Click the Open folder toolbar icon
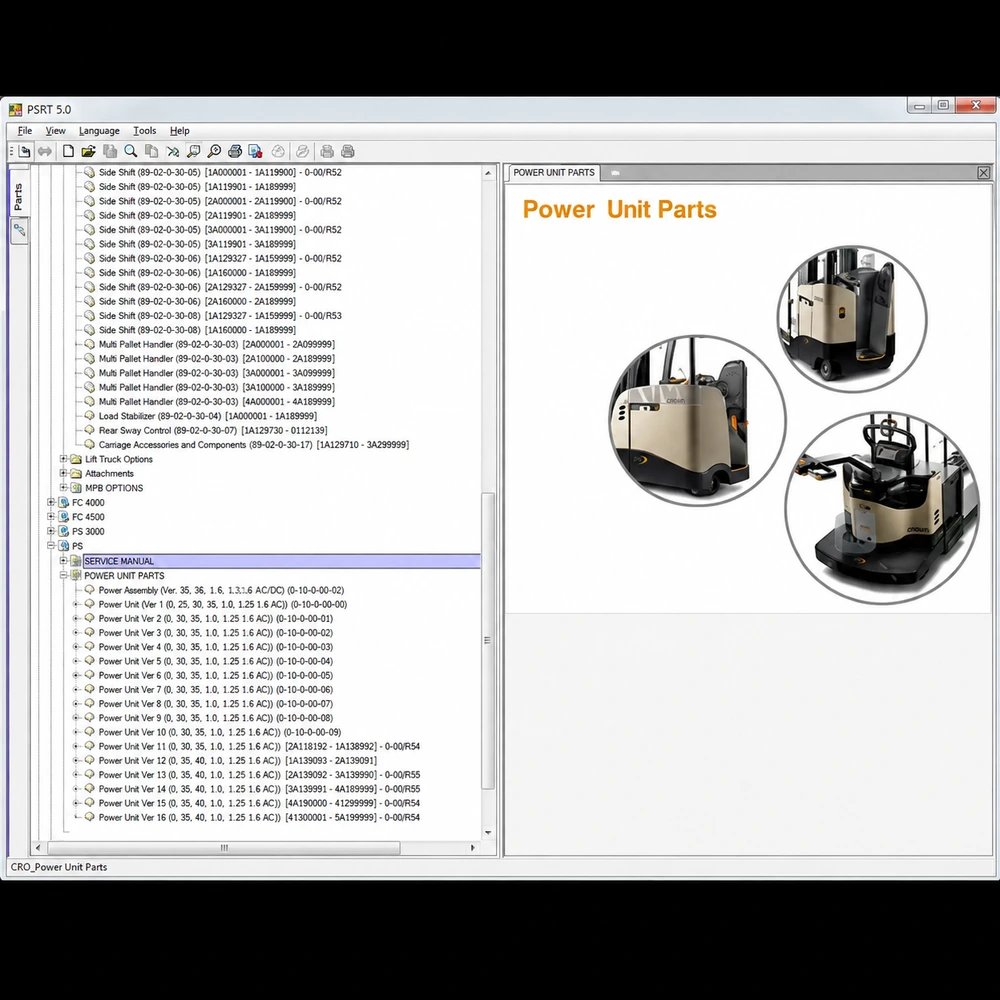The height and width of the screenshot is (1000, 1000). click(88, 151)
